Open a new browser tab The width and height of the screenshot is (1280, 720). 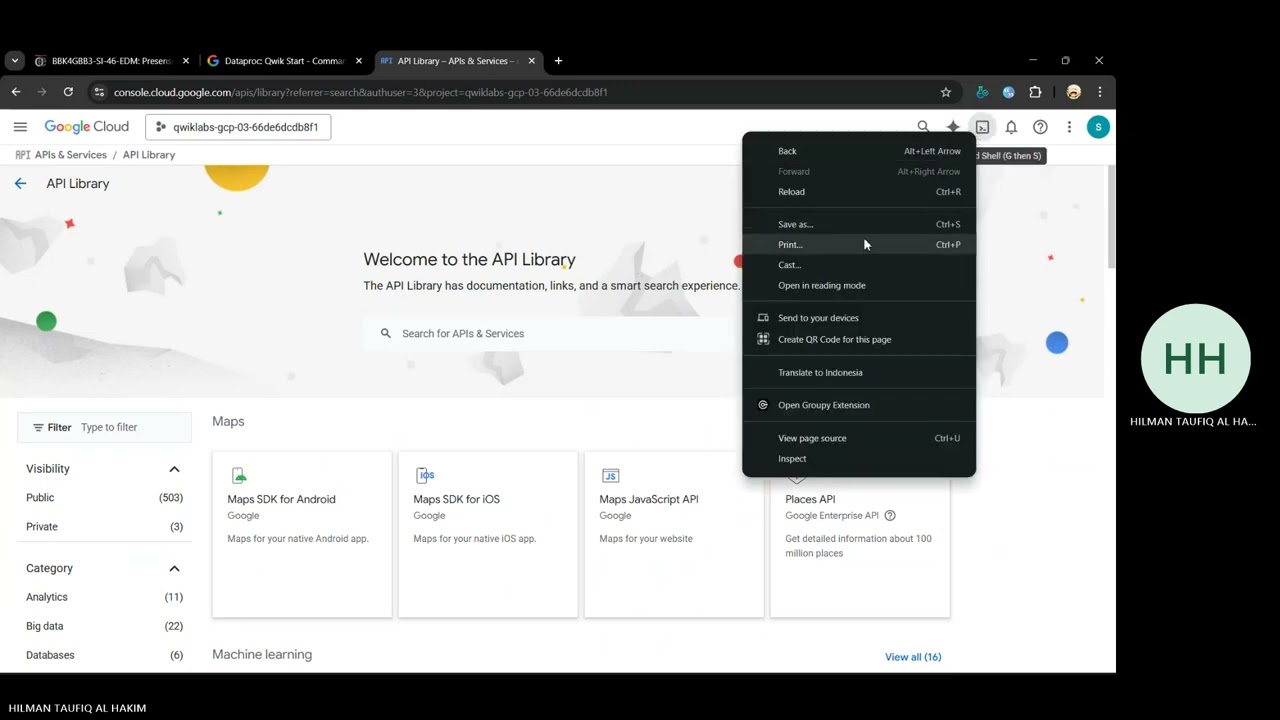pyautogui.click(x=558, y=61)
